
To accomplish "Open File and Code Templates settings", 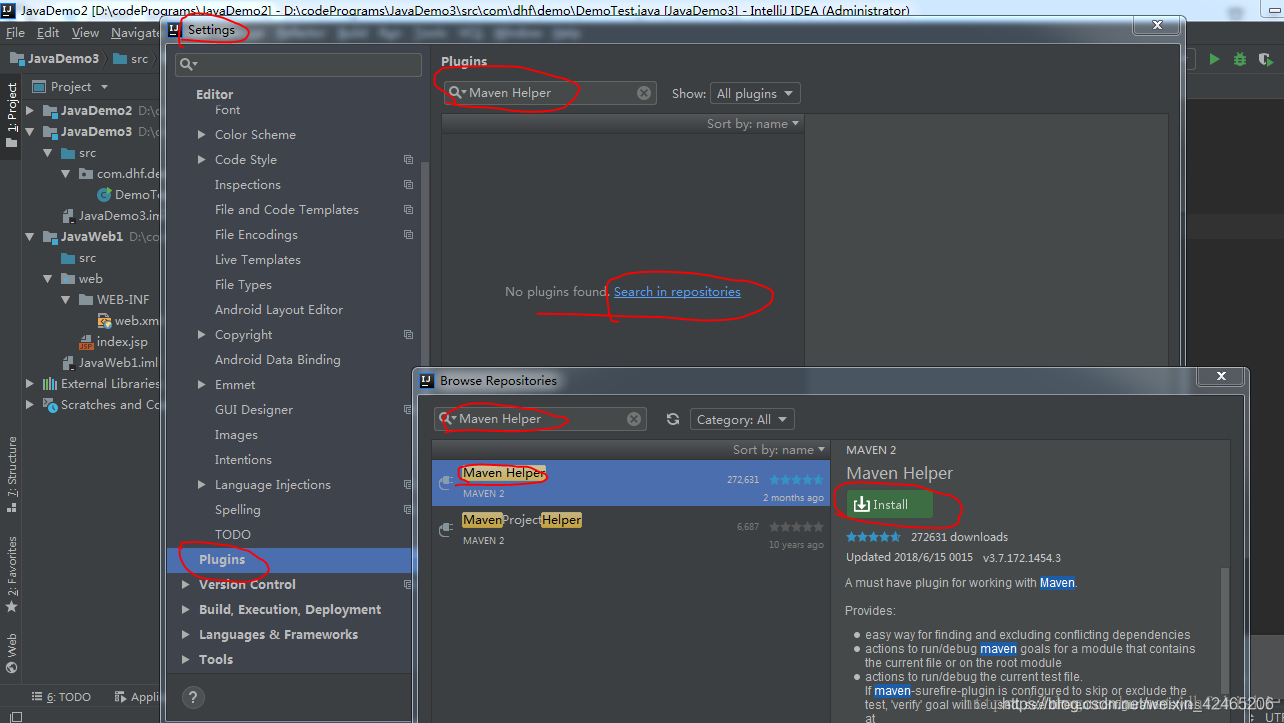I will (286, 210).
